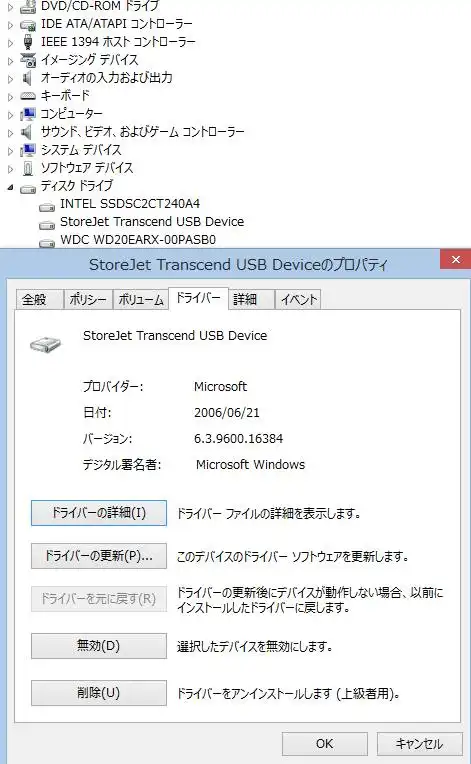Close the StoreJet properties dialog
Image resolution: width=471 pixels, height=764 pixels.
455,259
